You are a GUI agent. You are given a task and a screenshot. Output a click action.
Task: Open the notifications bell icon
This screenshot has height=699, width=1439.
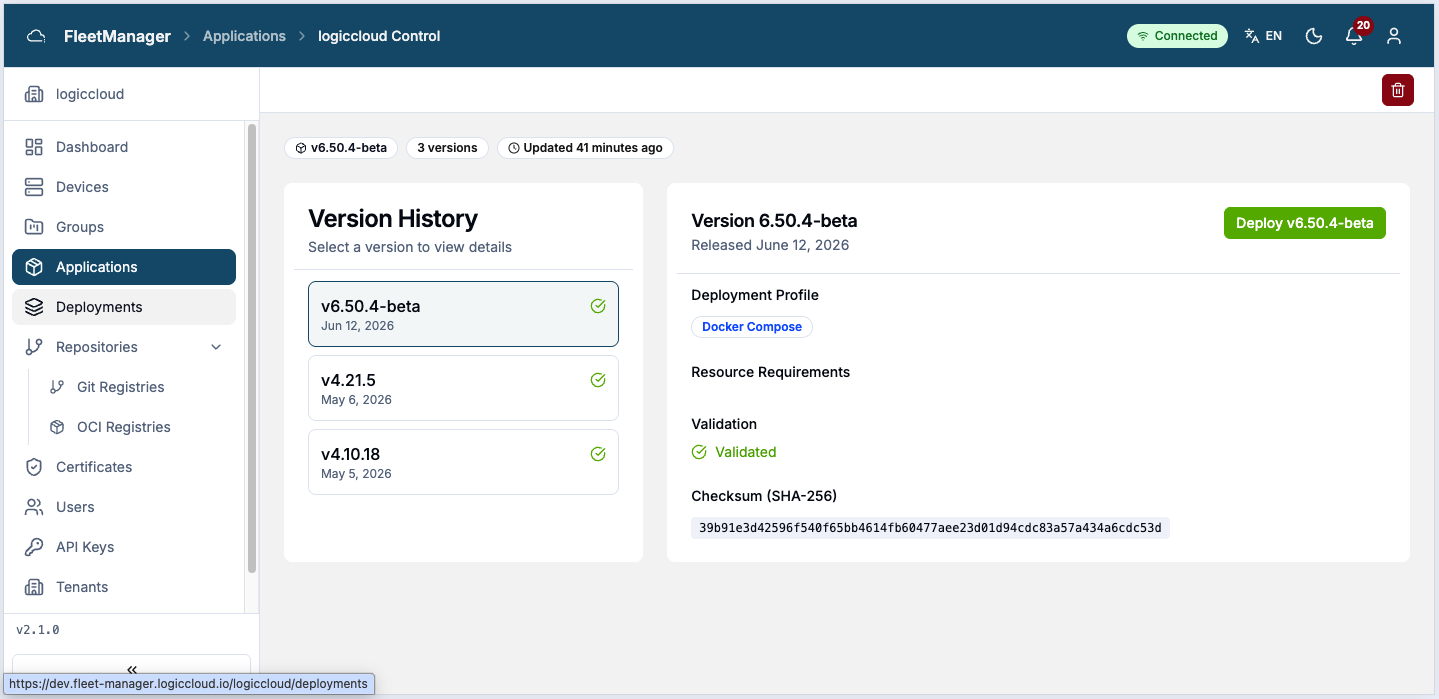click(x=1354, y=36)
